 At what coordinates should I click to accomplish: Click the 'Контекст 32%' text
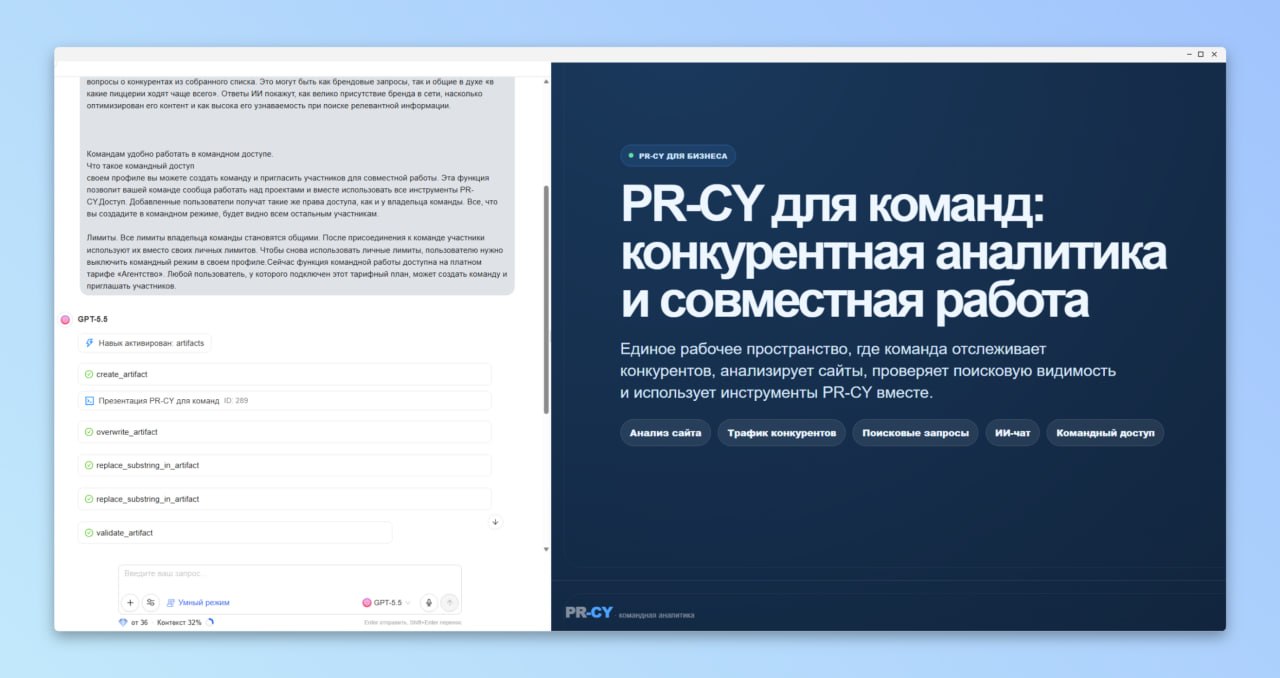(x=179, y=622)
